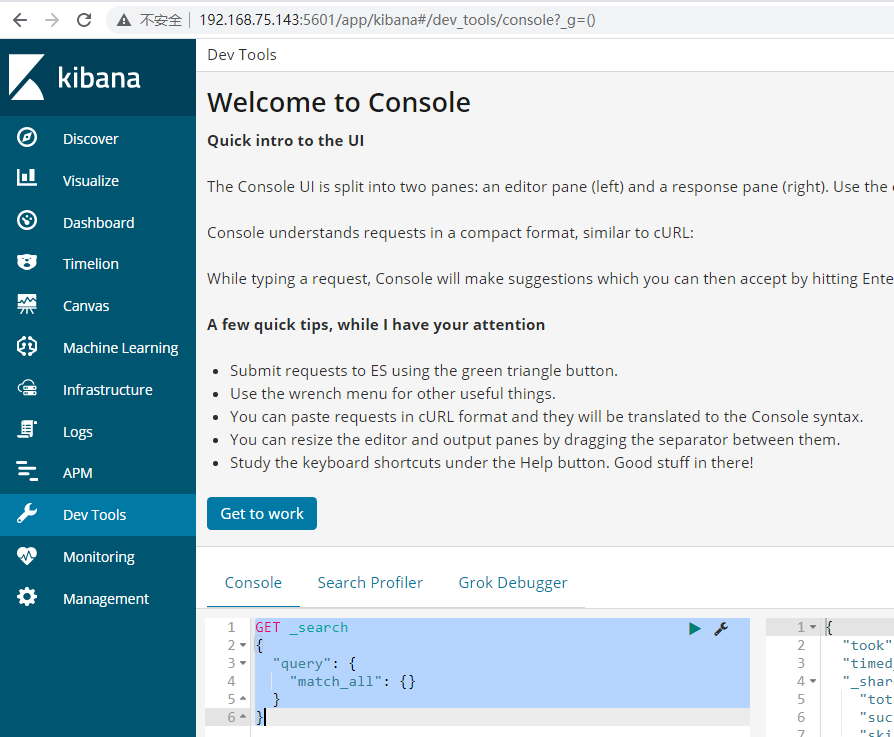Open Visualize bar chart icon
Screen dimensions: 894x737
(27, 178)
